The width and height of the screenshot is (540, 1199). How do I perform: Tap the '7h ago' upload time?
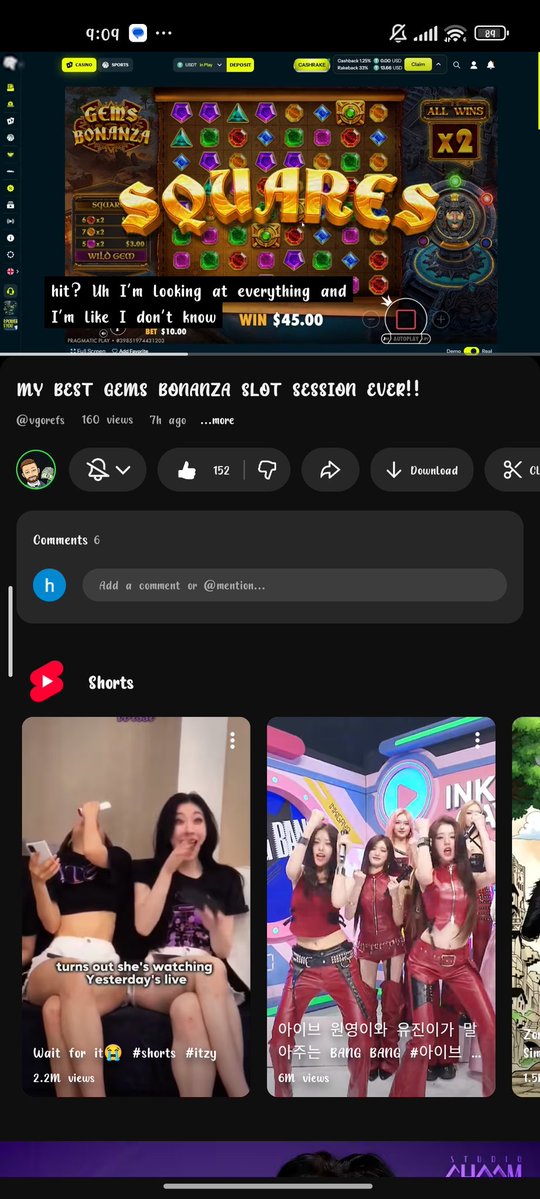[x=168, y=421]
